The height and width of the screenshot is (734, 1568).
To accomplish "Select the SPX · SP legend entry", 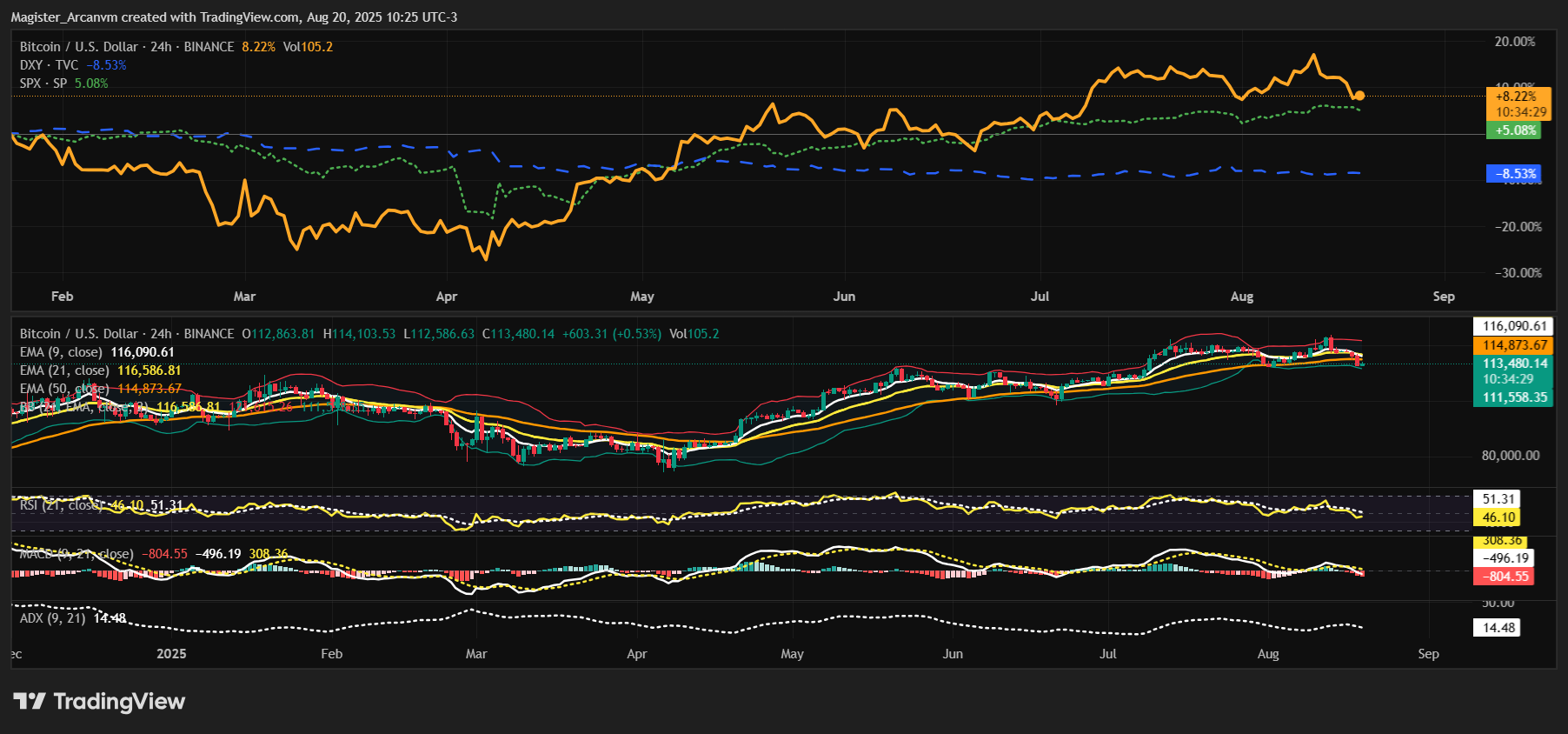I will pyautogui.click(x=43, y=83).
